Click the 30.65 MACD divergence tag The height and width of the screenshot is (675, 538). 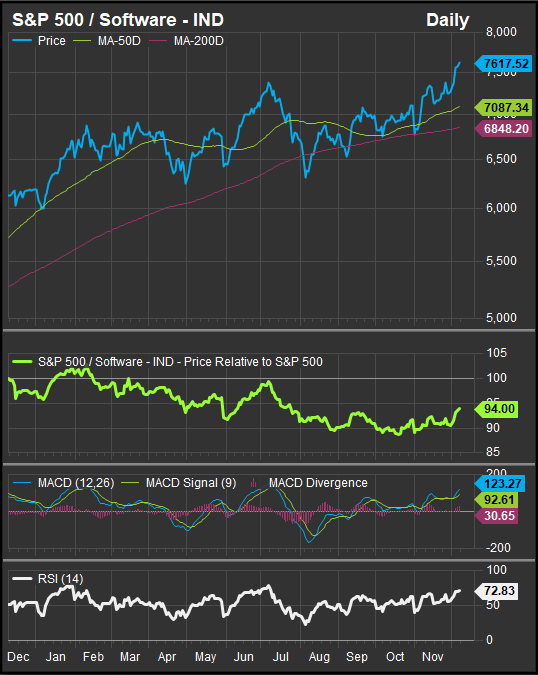pos(496,516)
